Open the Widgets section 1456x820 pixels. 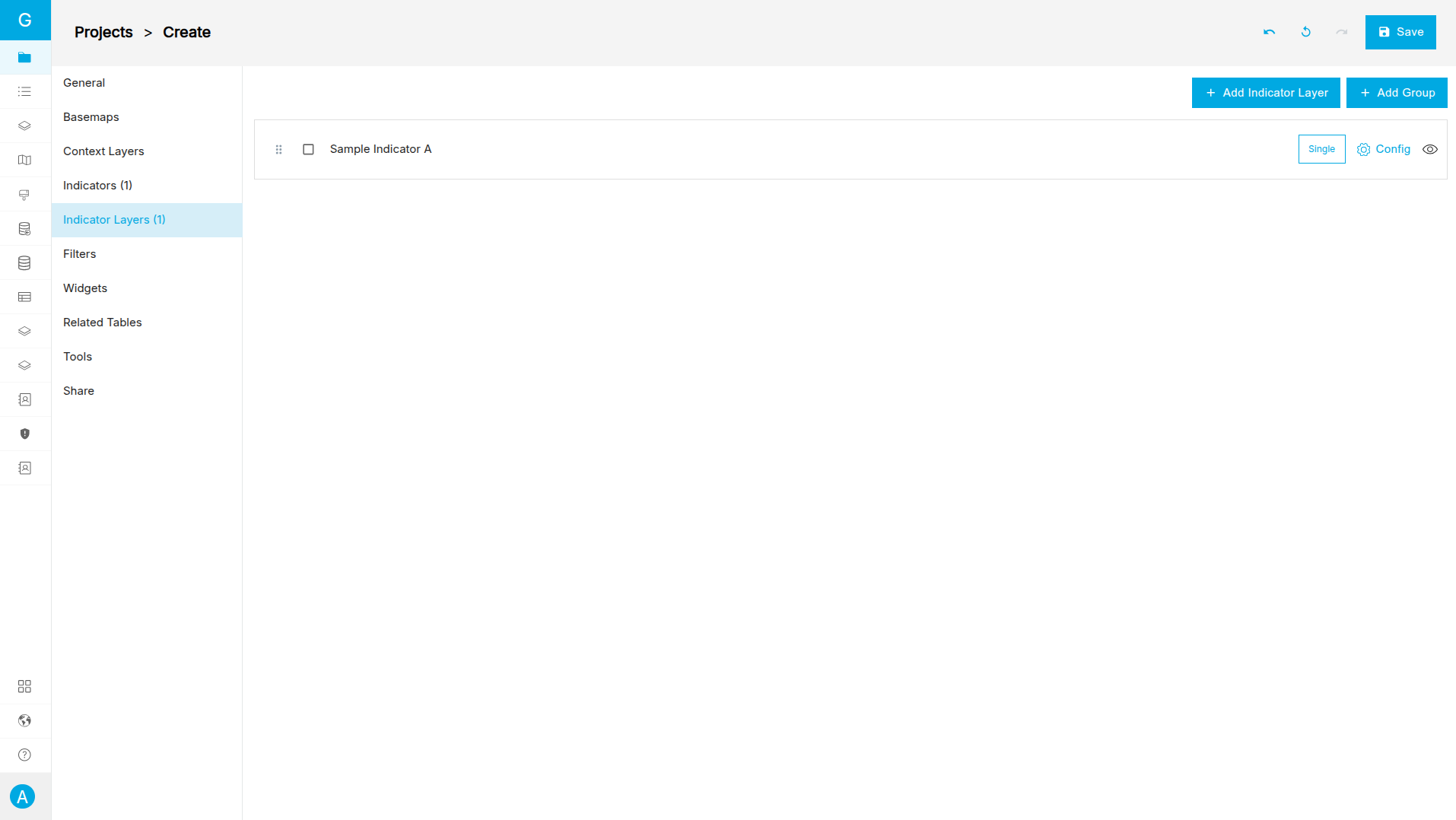tap(85, 288)
